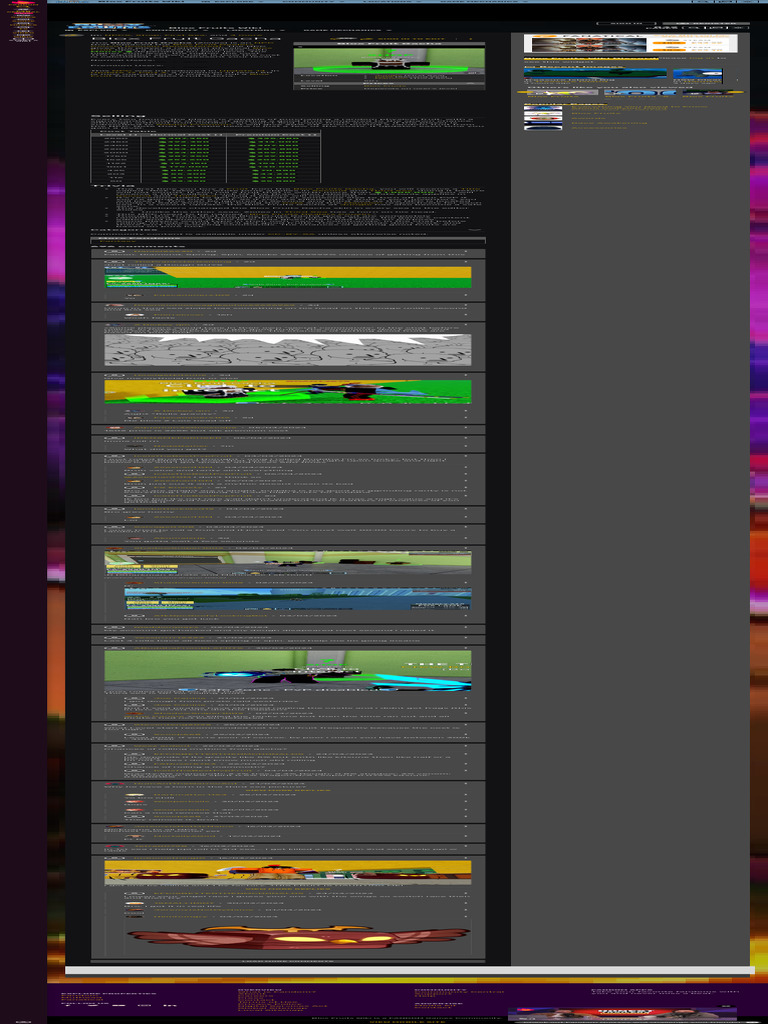Viewport: 768px width, 1024px height.
Task: Open the green room comment screenshot
Action: (287, 562)
